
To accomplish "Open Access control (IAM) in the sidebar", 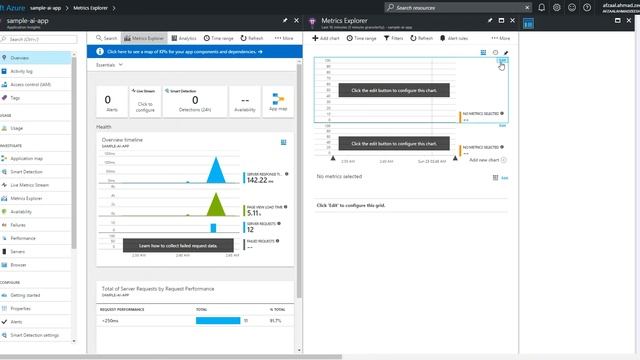I will (x=36, y=84).
